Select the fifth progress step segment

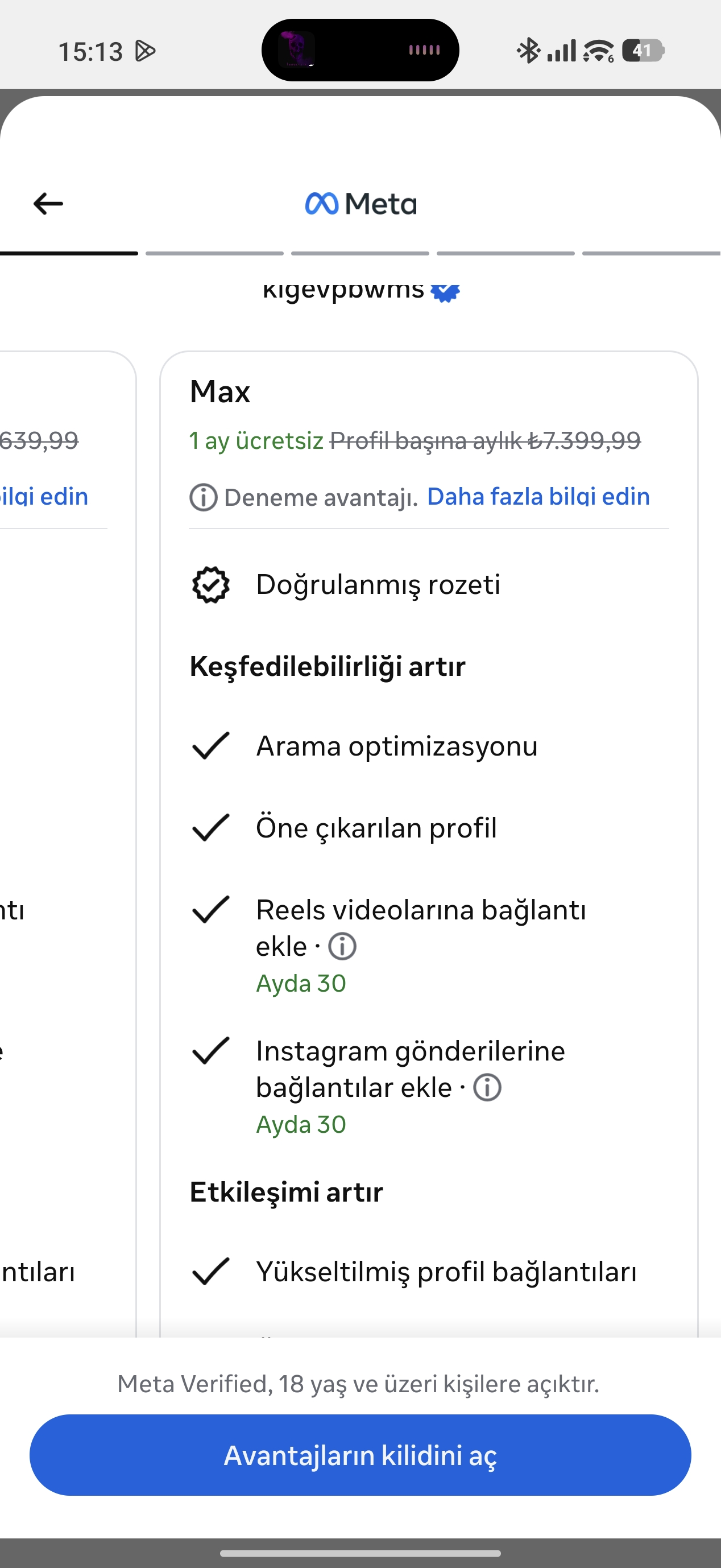[x=652, y=253]
